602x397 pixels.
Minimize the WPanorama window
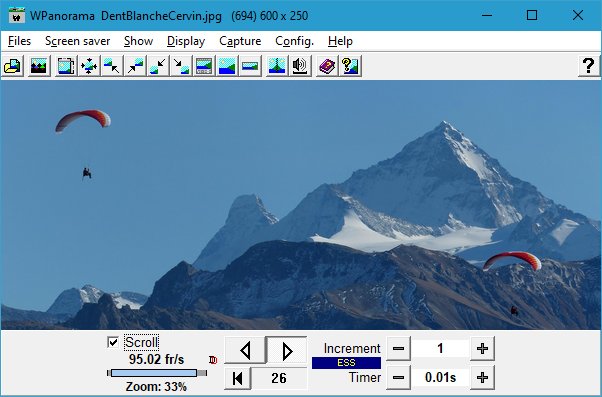point(487,15)
